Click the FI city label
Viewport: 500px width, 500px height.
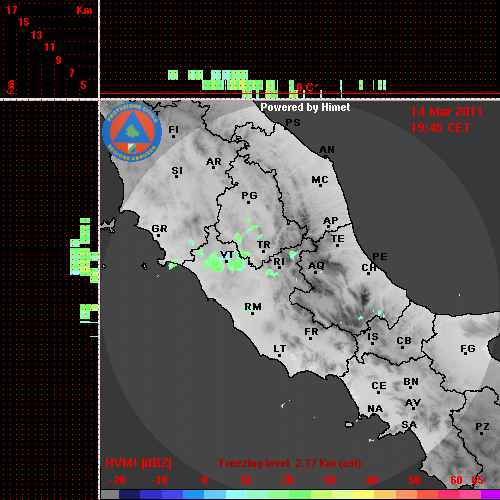(173, 129)
